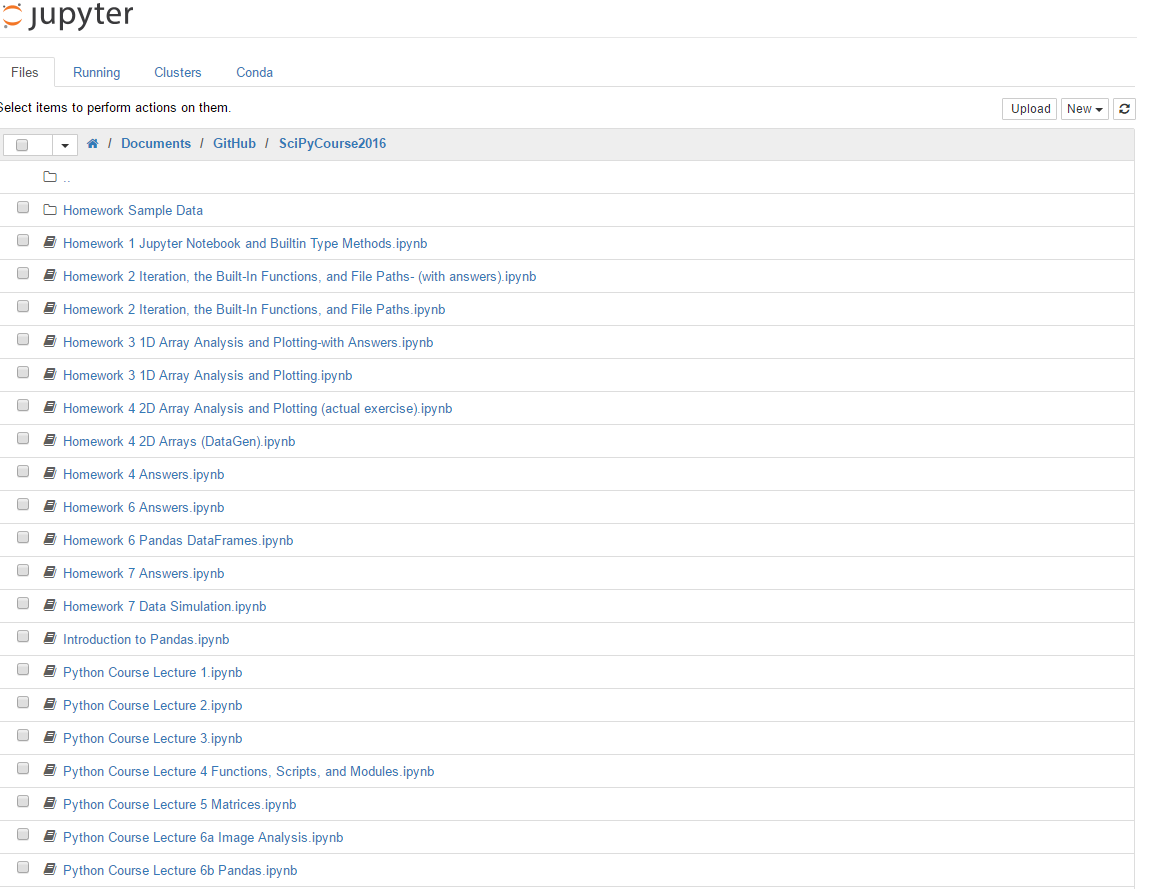Tick checkbox for Introduction to Pandas.ipynb
The image size is (1152, 889).
[x=23, y=637]
